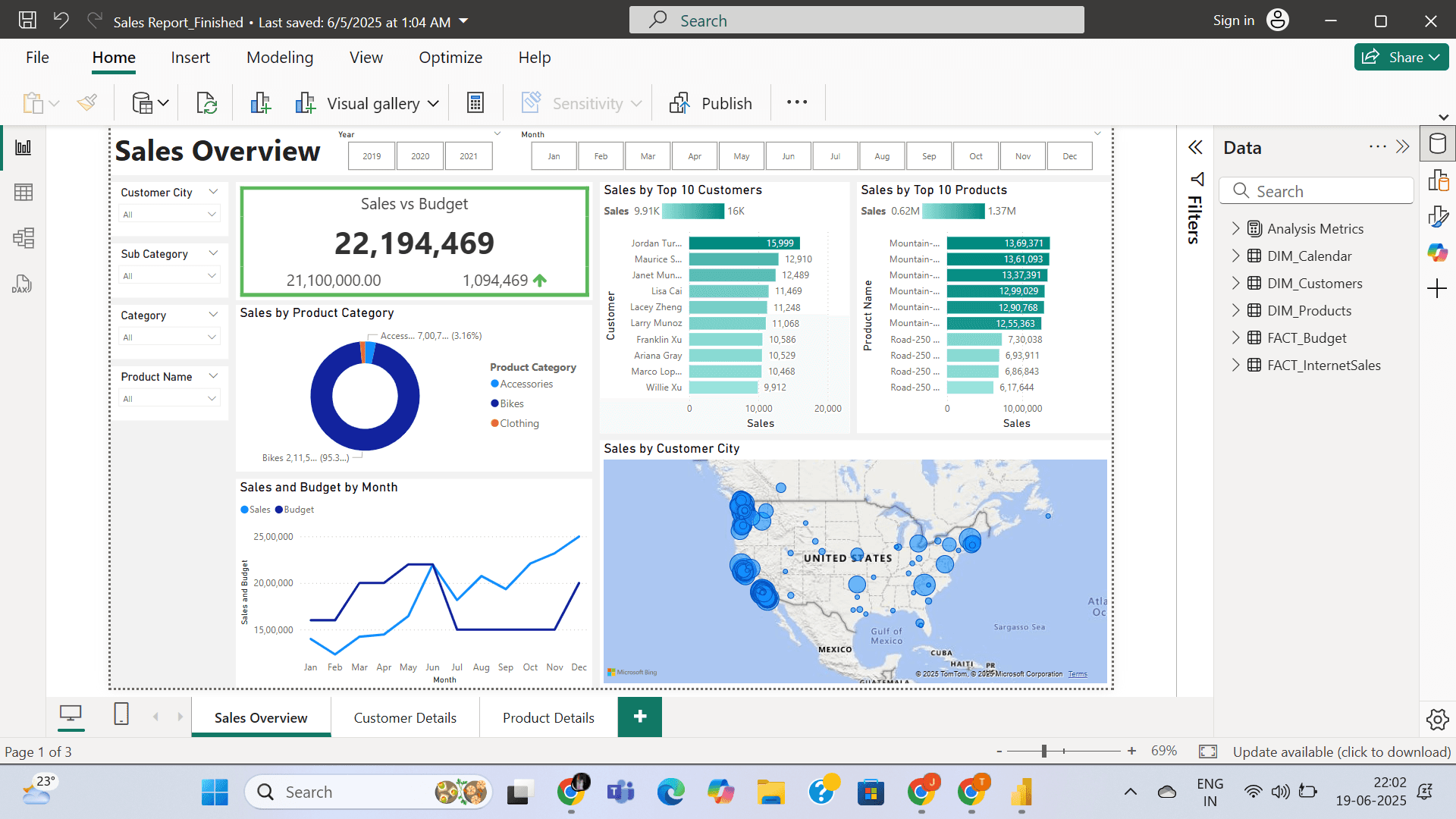
Task: Click the Format painter brush icon
Action: 87,103
